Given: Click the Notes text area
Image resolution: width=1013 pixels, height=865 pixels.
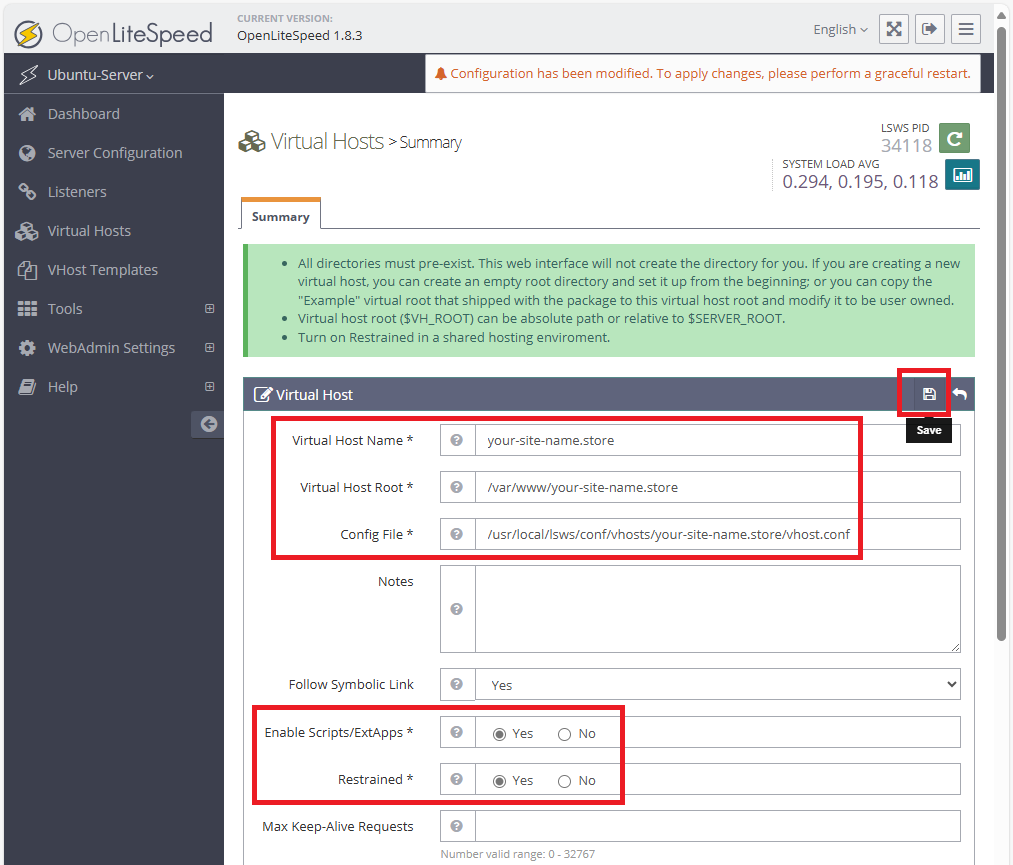Looking at the screenshot, I should tap(718, 609).
